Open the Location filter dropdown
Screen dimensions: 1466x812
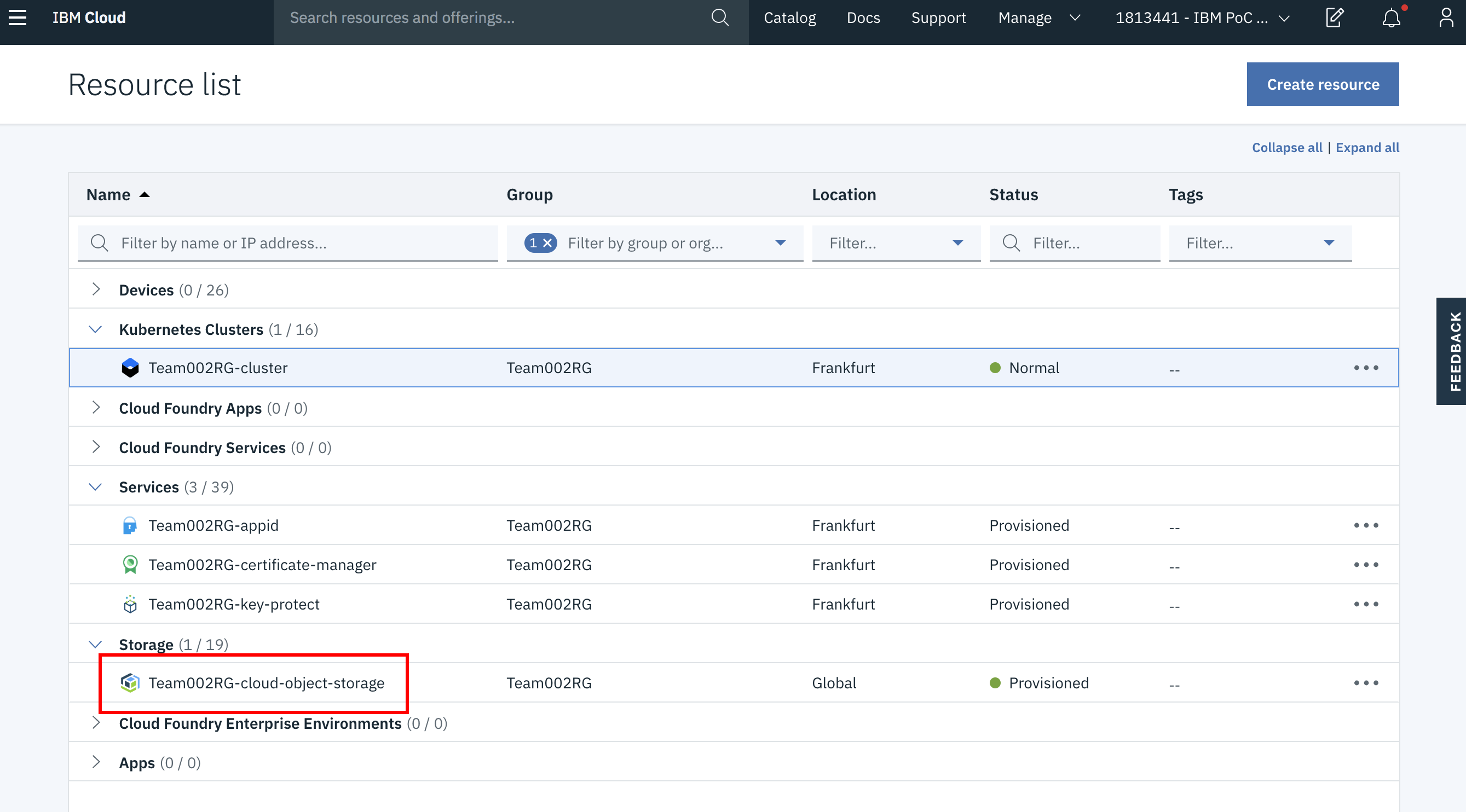point(896,243)
